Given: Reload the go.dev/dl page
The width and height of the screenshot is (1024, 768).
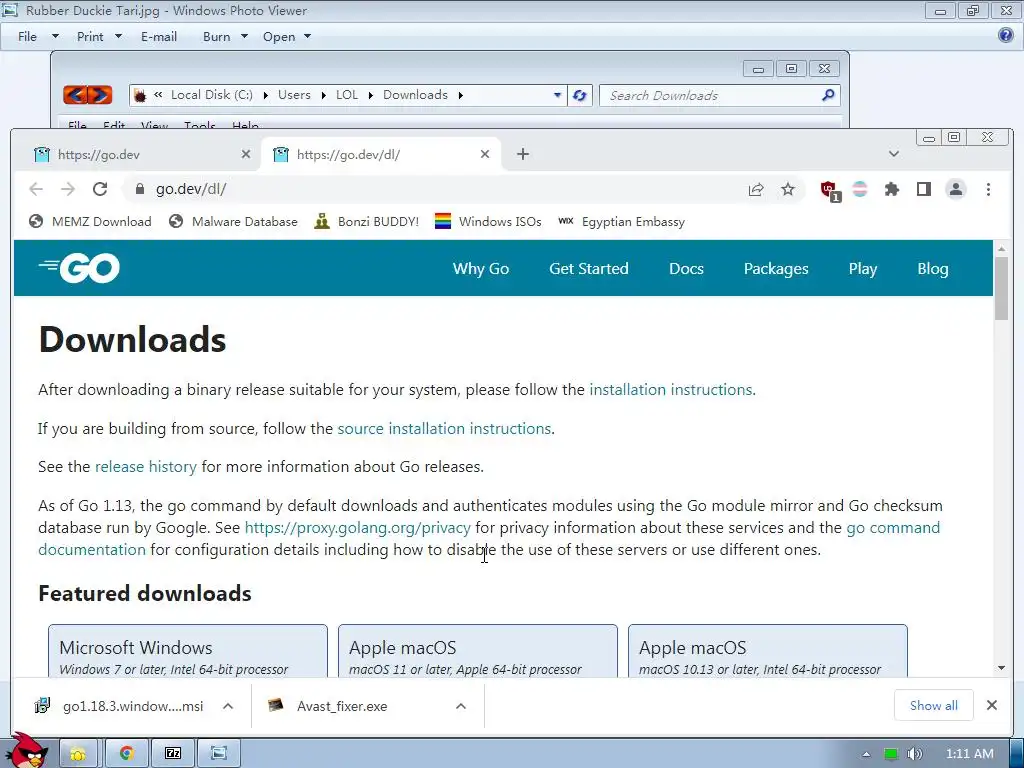Looking at the screenshot, I should (x=100, y=189).
